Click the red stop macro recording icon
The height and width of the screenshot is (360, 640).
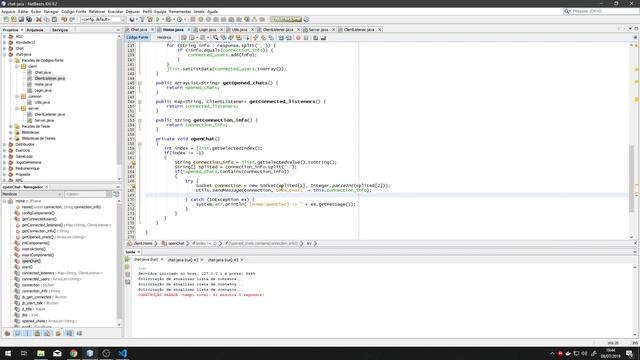(x=298, y=38)
